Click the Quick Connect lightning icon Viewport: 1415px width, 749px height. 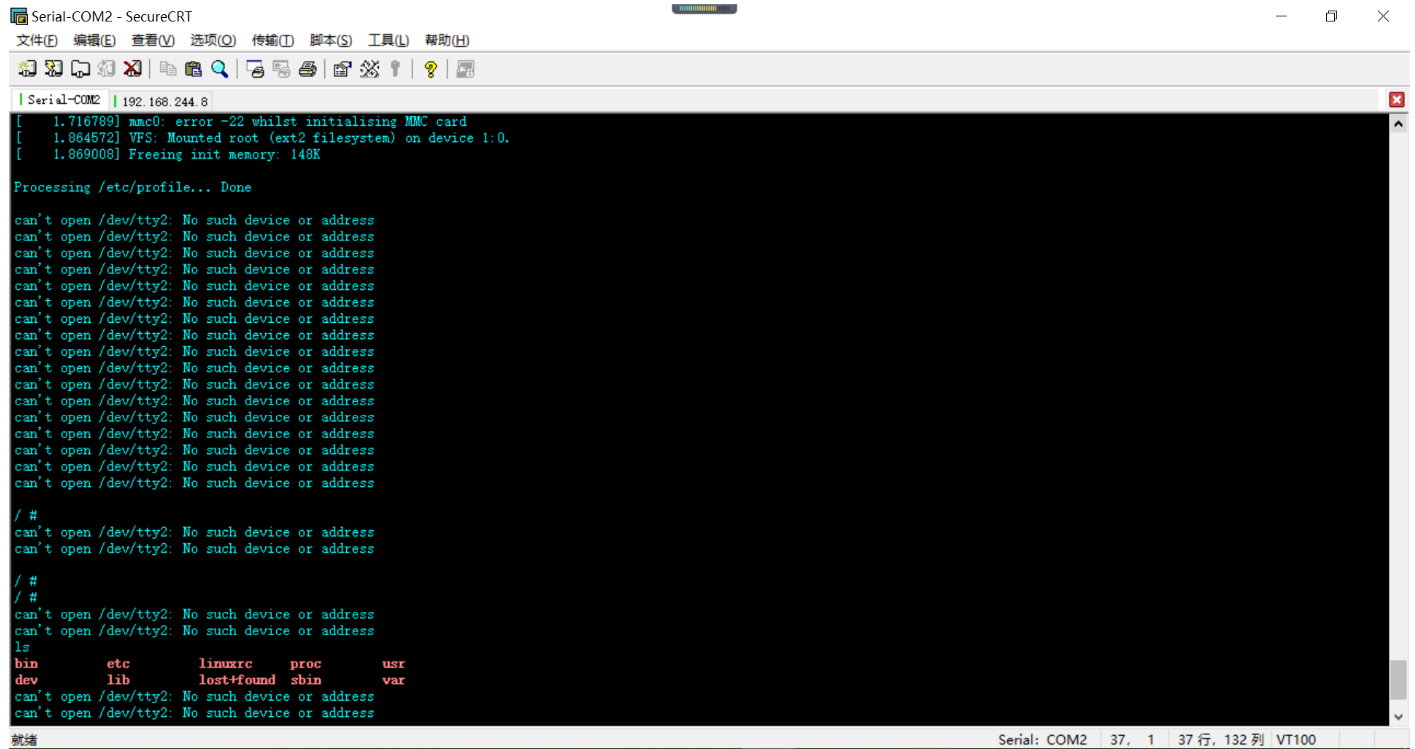pyautogui.click(x=54, y=69)
